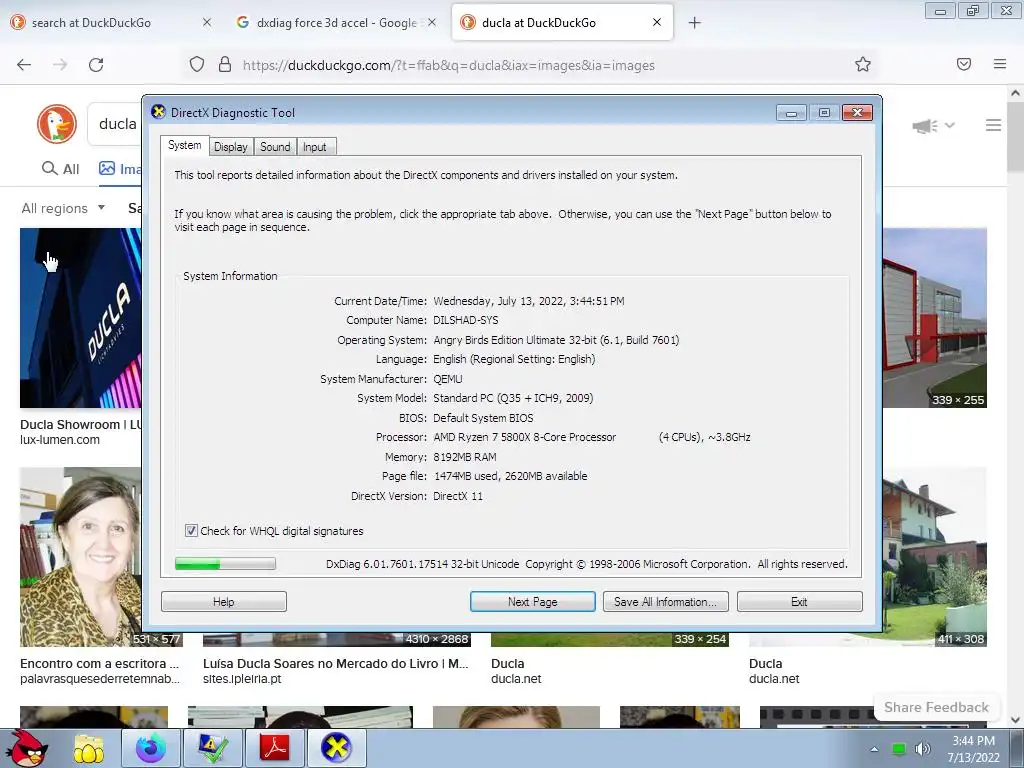Click the Help button in DxDiag
1024x768 pixels.
pyautogui.click(x=223, y=601)
